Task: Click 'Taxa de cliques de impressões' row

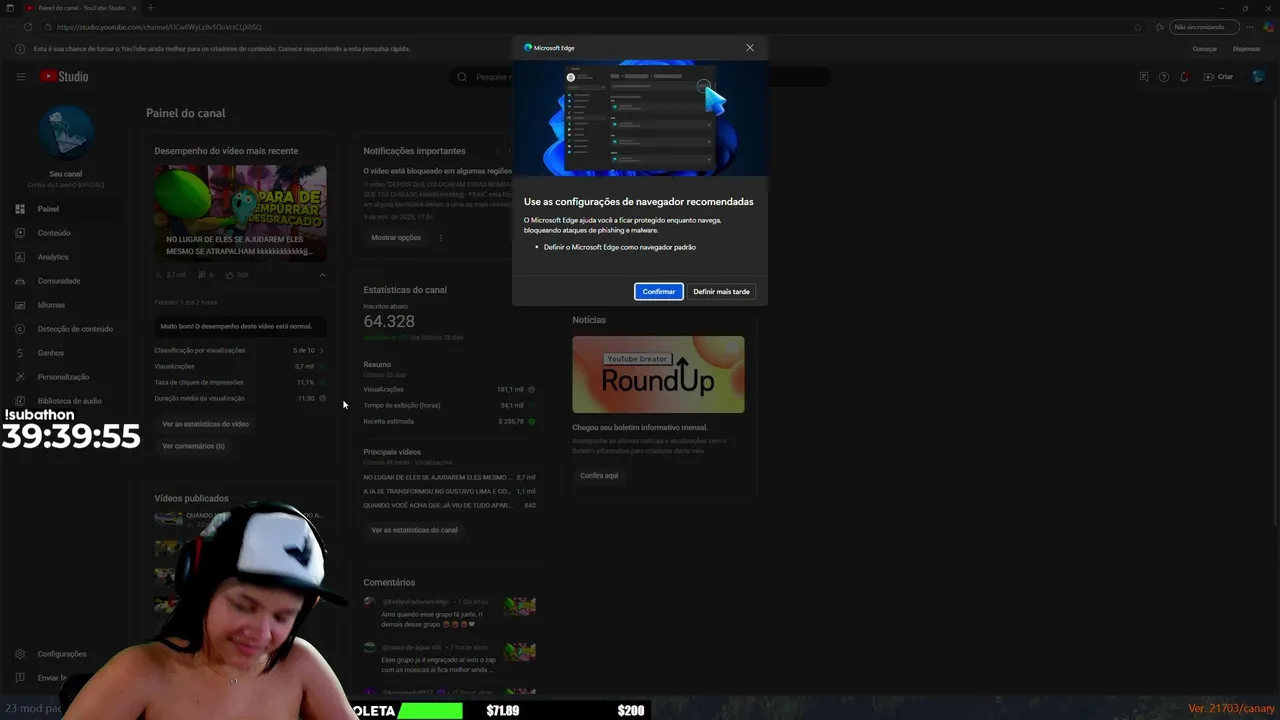Action: click(240, 382)
